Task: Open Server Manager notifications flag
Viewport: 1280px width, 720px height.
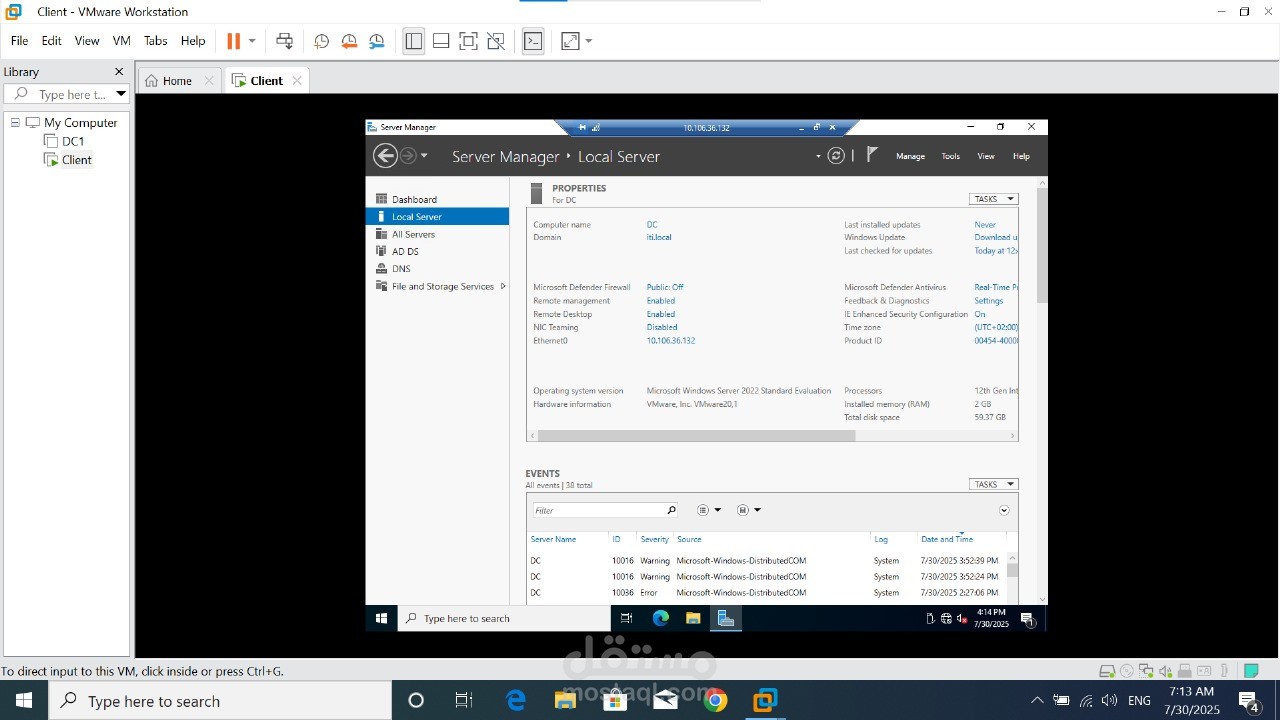Action: (872, 154)
